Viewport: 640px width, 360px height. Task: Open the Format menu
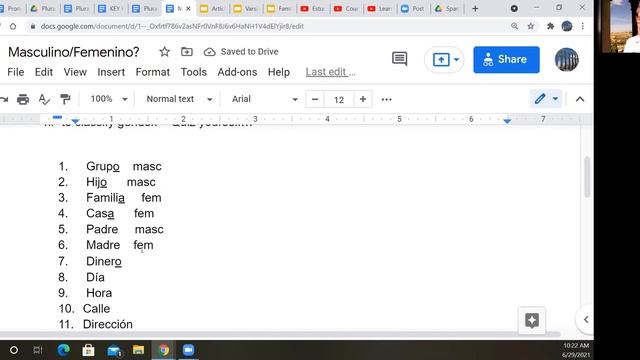point(153,72)
